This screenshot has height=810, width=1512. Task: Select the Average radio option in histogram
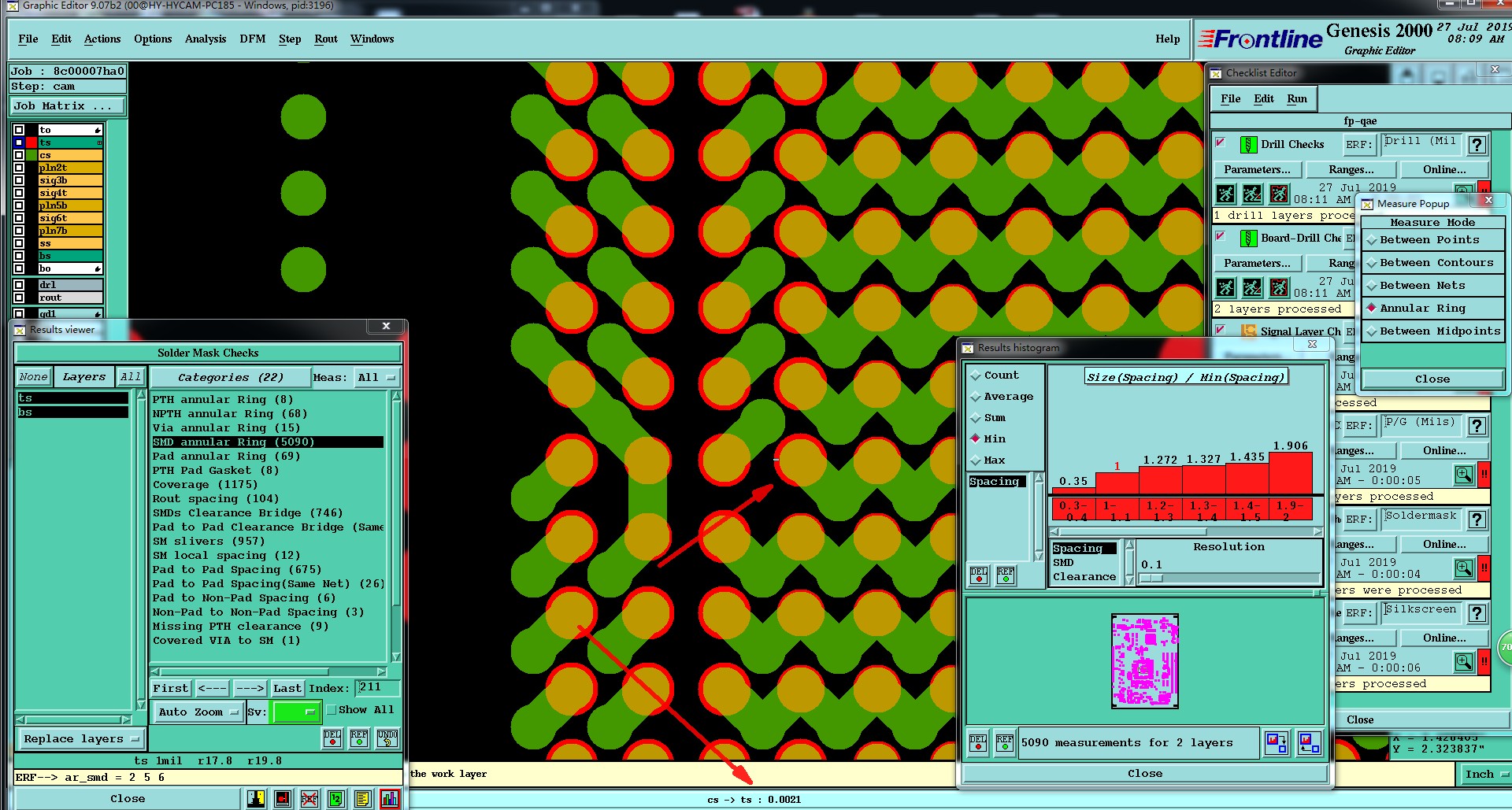pos(1002,397)
